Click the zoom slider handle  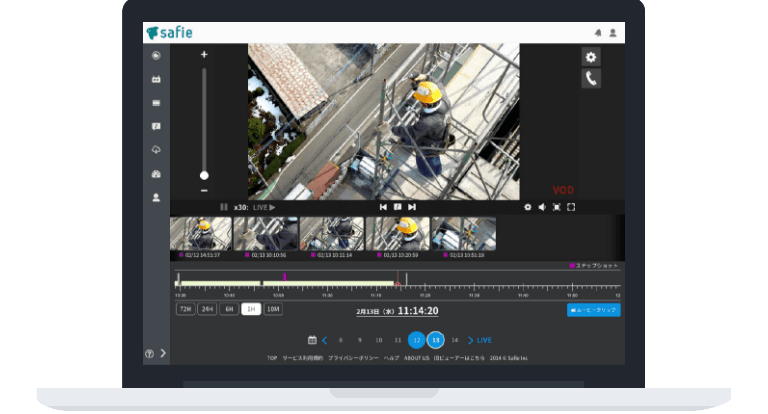204,175
